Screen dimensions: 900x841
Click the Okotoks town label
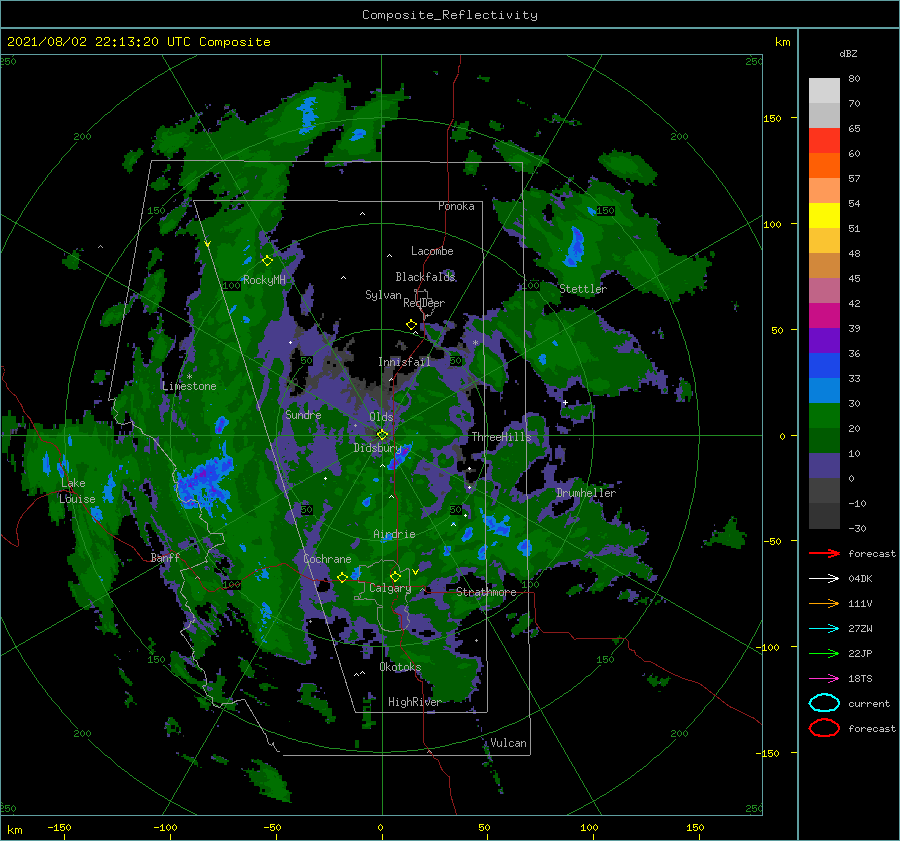(x=400, y=667)
